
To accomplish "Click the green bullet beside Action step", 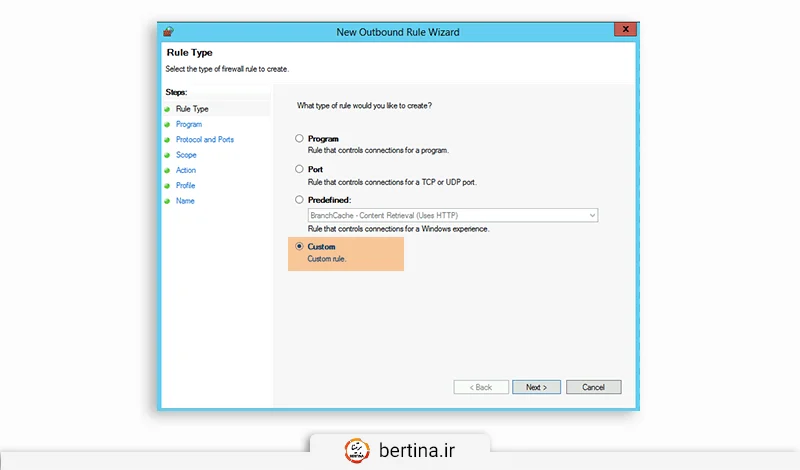I will click(x=167, y=170).
